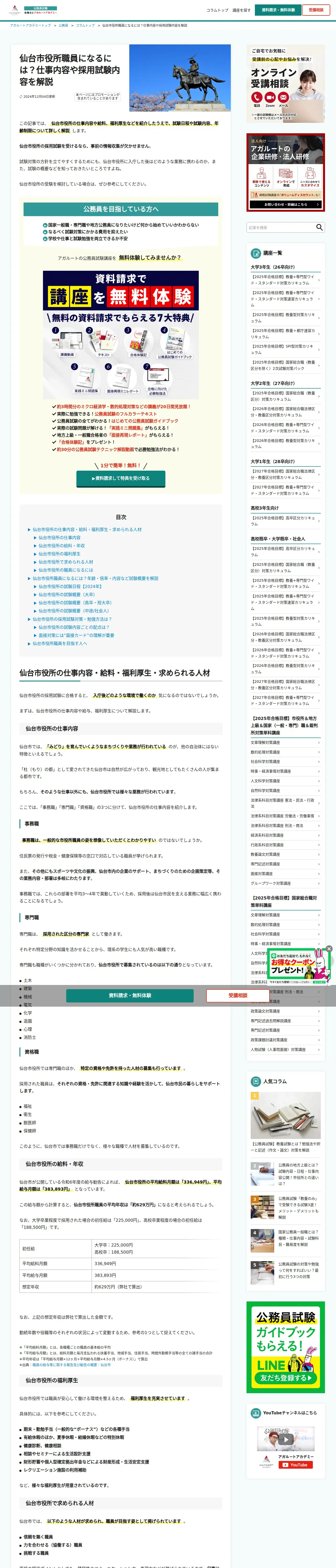Click chevron for 2027 国家総合職法律区分 under 大学1年生
Viewport: 336px width, 1568px height.
[x=319, y=474]
